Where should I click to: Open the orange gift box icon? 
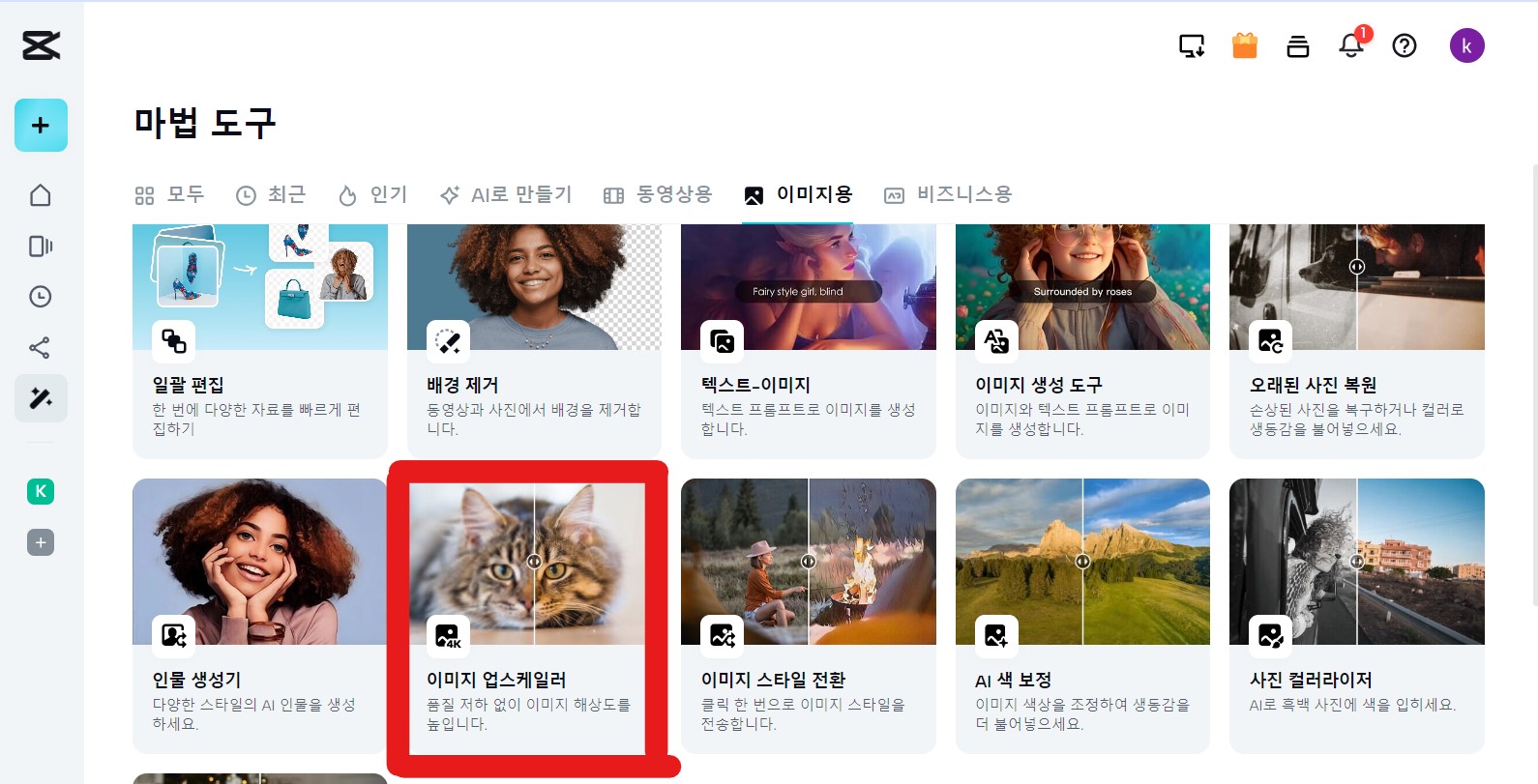pyautogui.click(x=1245, y=45)
